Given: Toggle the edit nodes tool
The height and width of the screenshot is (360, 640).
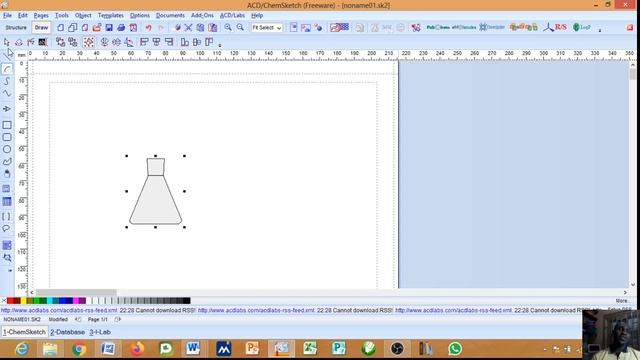Looking at the screenshot, I should coord(31,42).
